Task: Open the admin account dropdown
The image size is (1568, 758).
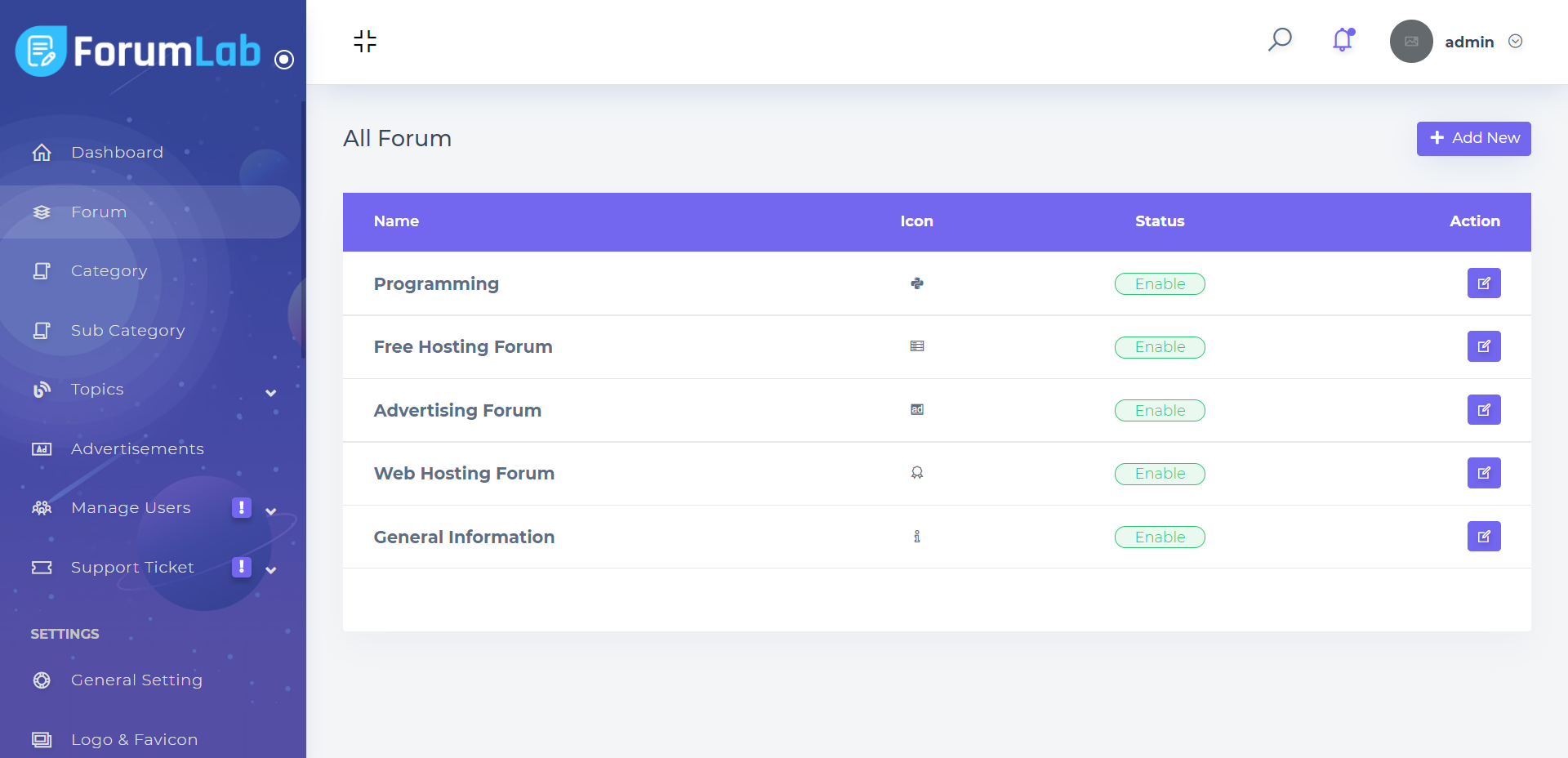Action: coord(1515,42)
